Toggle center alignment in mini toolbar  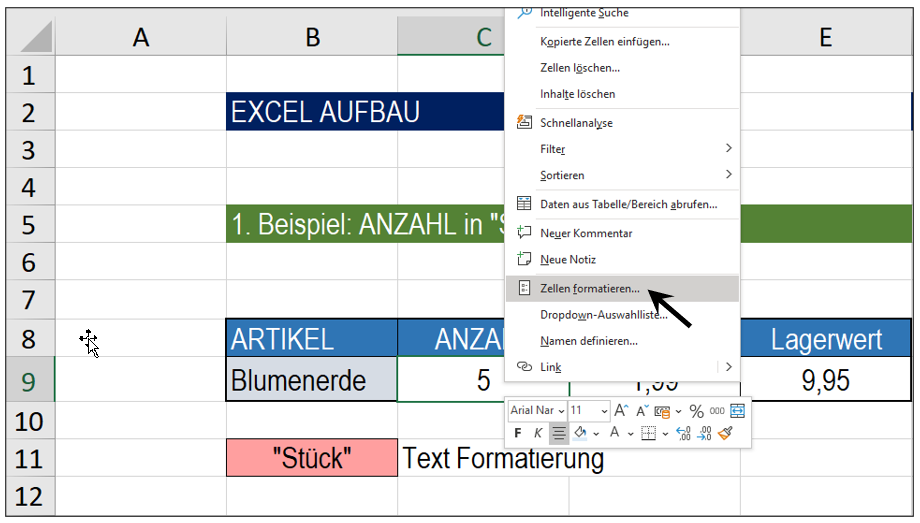coord(559,434)
